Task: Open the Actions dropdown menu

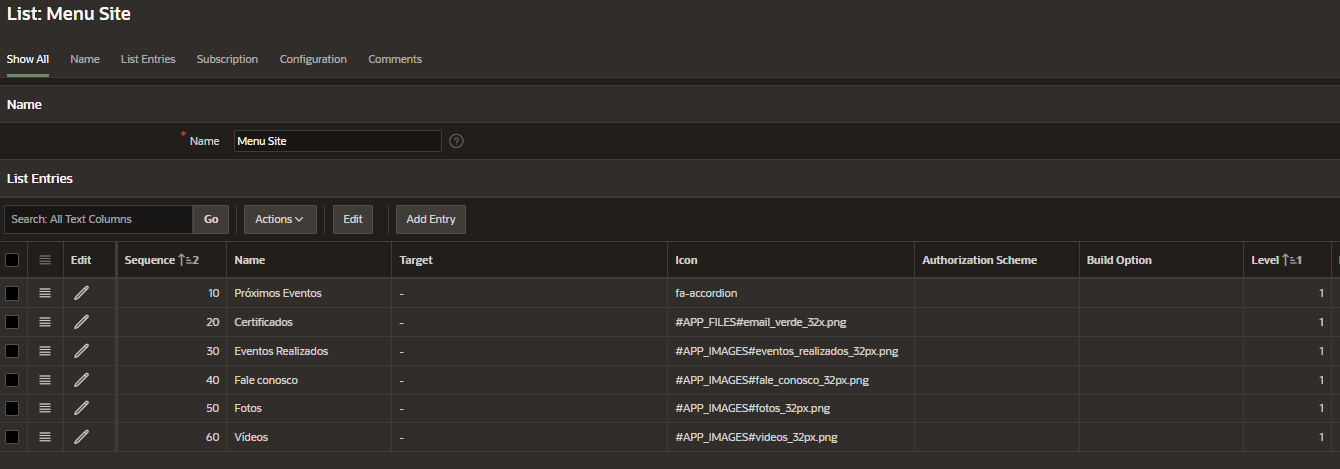Action: click(280, 219)
